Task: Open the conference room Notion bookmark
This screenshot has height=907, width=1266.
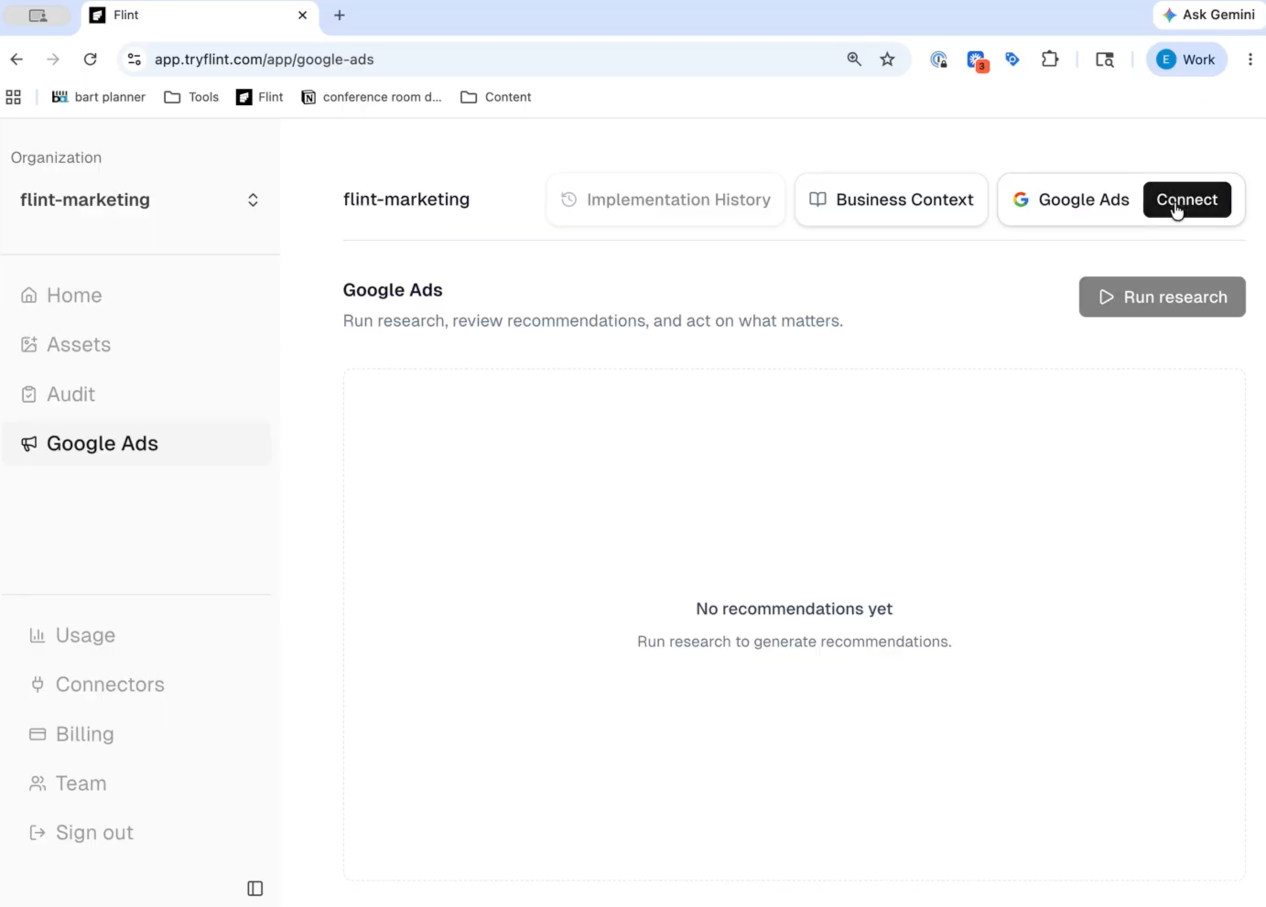Action: point(371,97)
